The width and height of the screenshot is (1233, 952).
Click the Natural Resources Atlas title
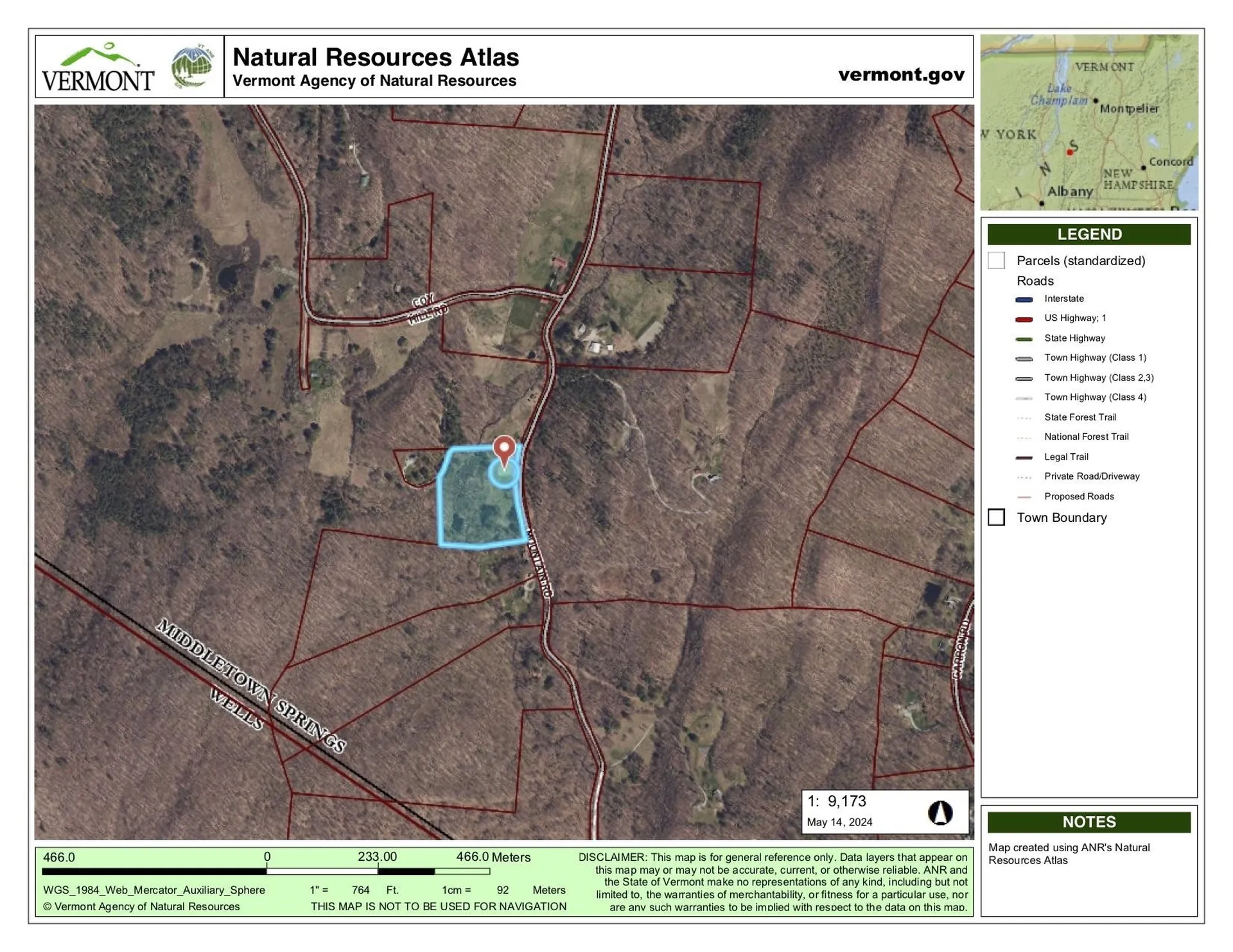point(376,57)
